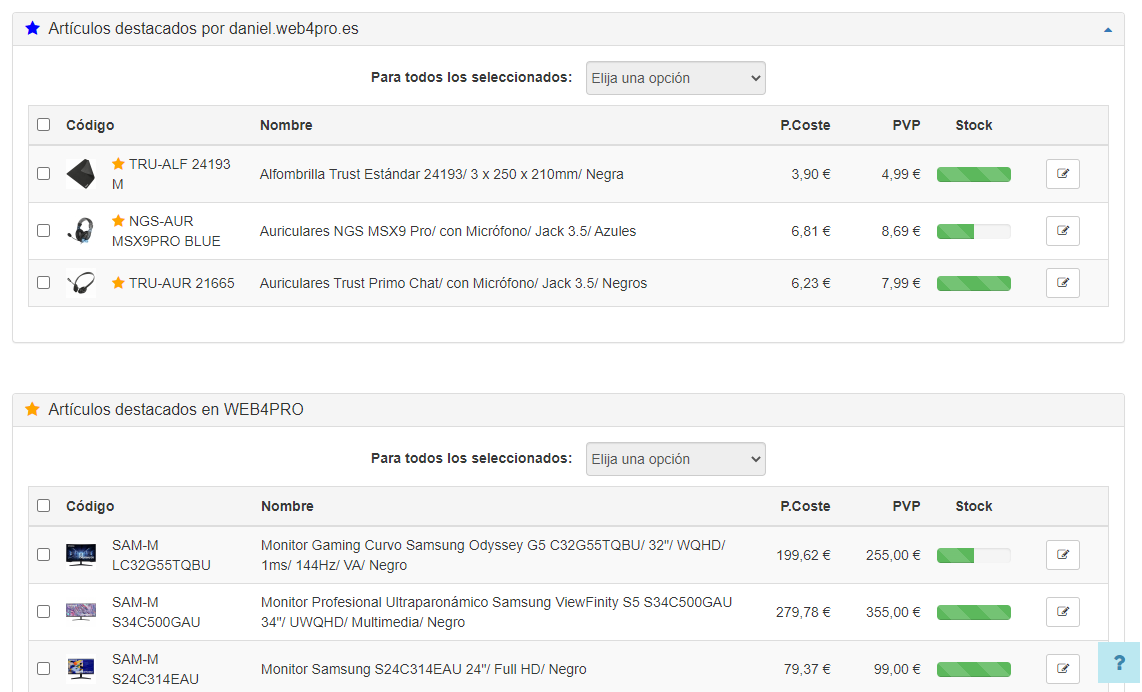Click stock bar for Samsung Odyssey G5
The width and height of the screenshot is (1142, 692).
(973, 555)
